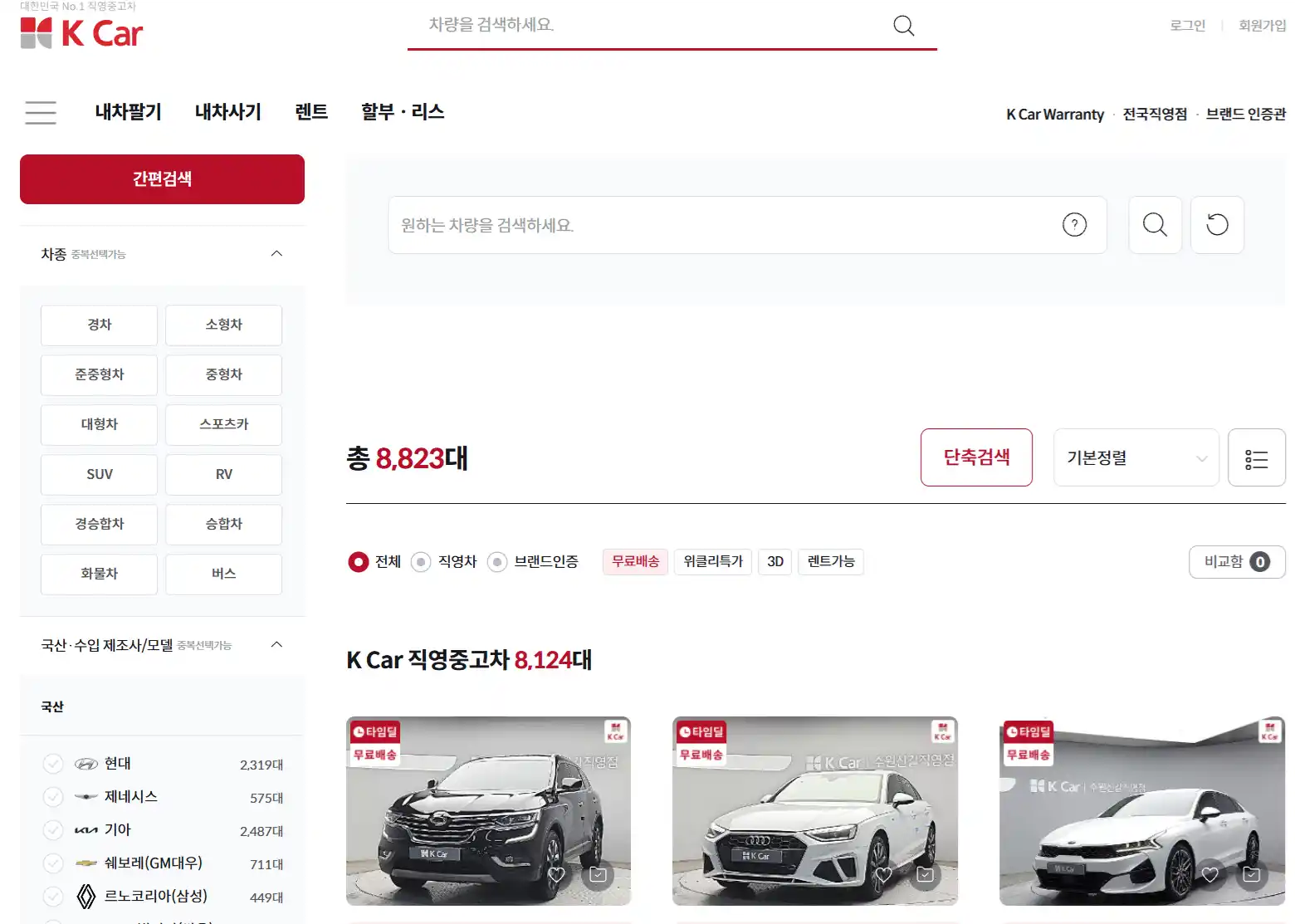
Task: Switch to list view icon
Action: (x=1256, y=457)
